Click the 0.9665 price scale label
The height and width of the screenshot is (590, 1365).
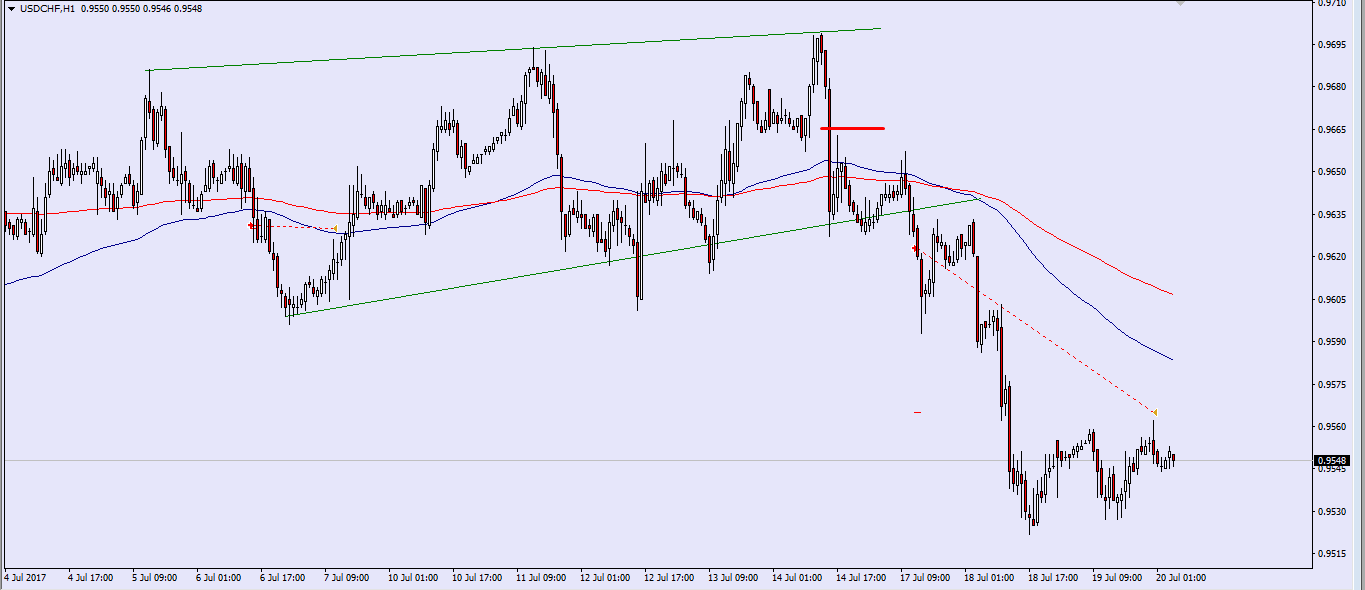(1332, 130)
